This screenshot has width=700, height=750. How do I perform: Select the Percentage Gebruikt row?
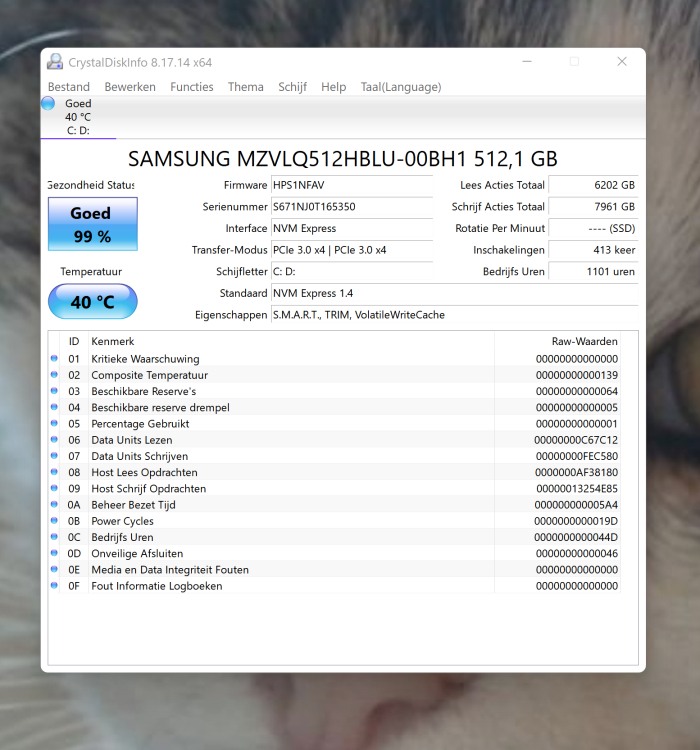[334, 424]
